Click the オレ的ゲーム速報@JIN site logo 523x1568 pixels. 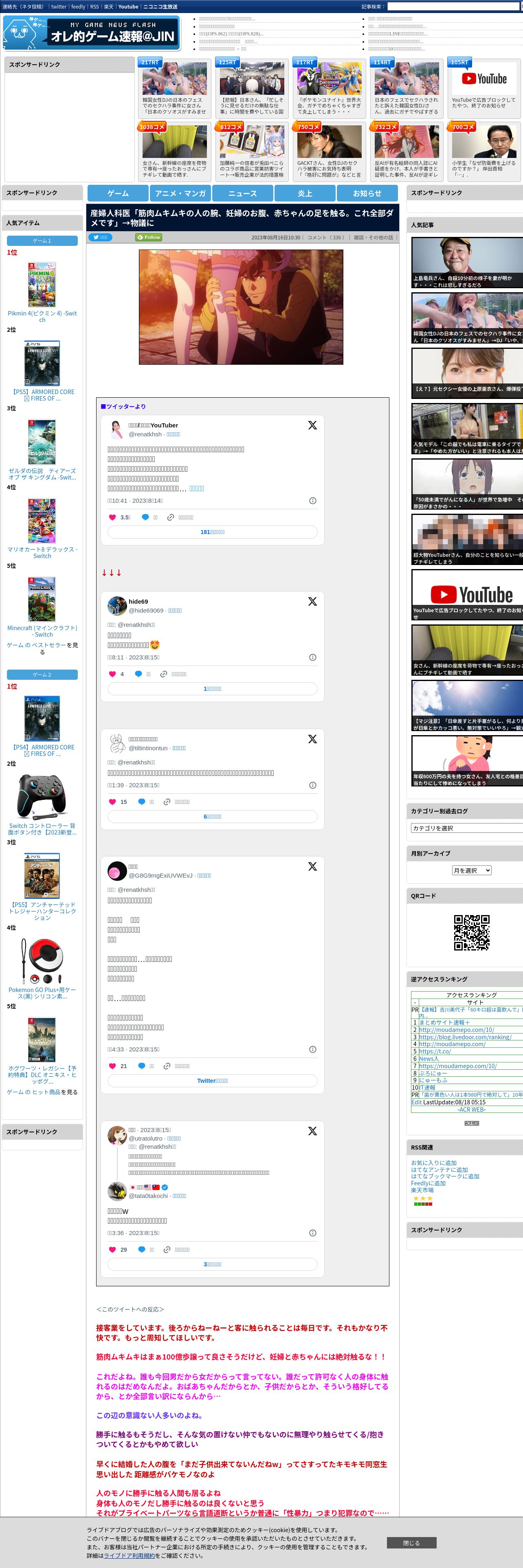pyautogui.click(x=92, y=33)
